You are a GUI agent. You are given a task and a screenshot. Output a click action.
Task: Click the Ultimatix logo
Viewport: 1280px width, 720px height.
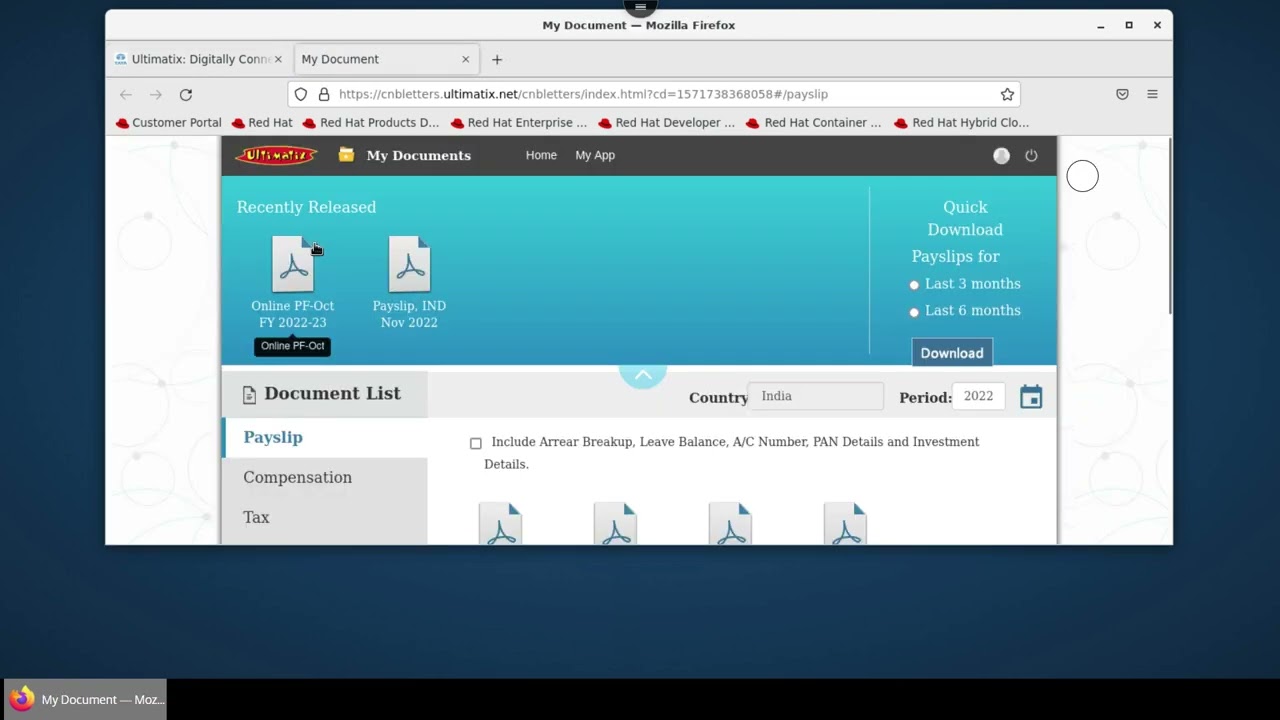[x=276, y=155]
